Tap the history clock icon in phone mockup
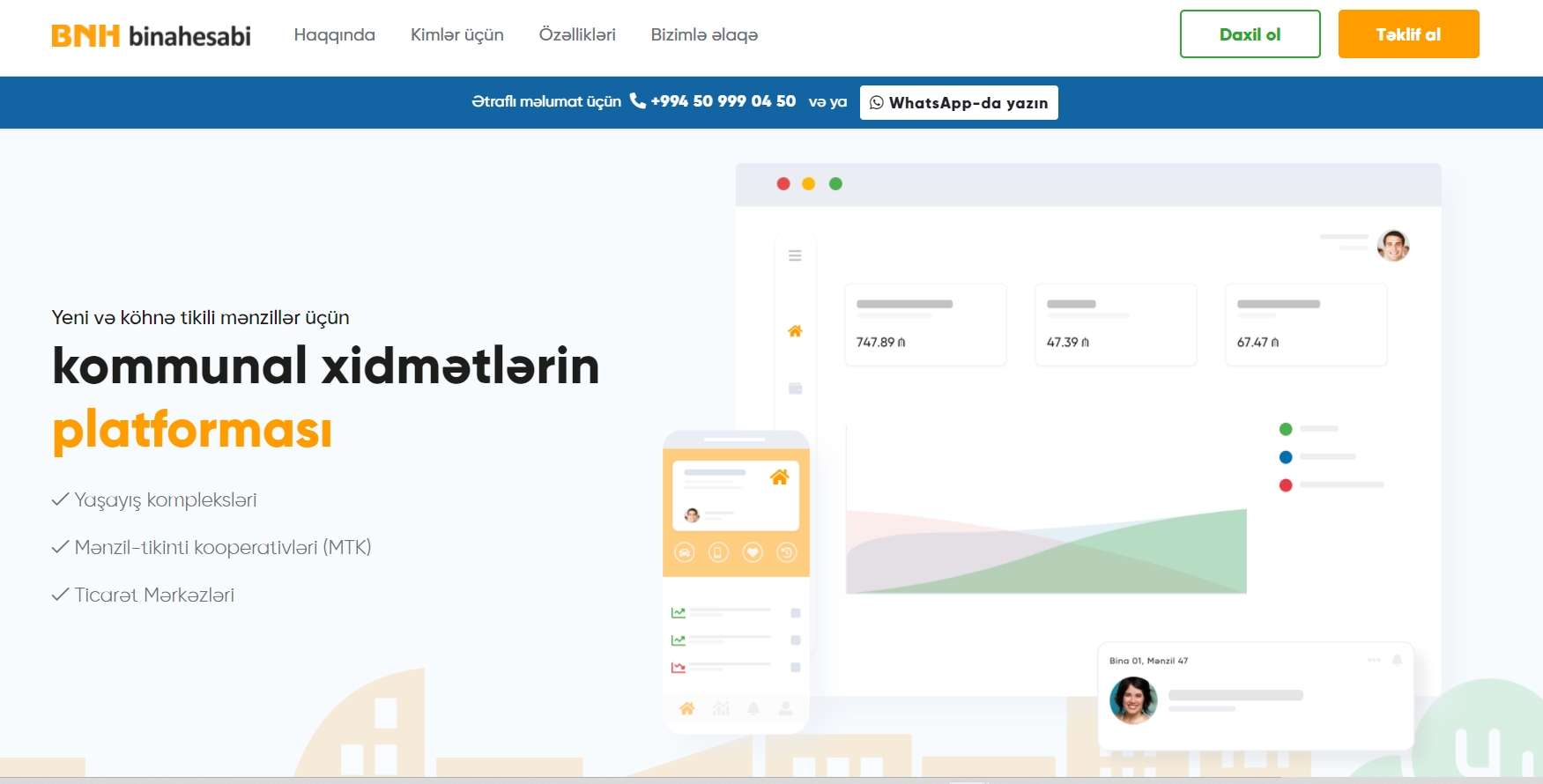This screenshot has width=1543, height=784. [x=786, y=552]
